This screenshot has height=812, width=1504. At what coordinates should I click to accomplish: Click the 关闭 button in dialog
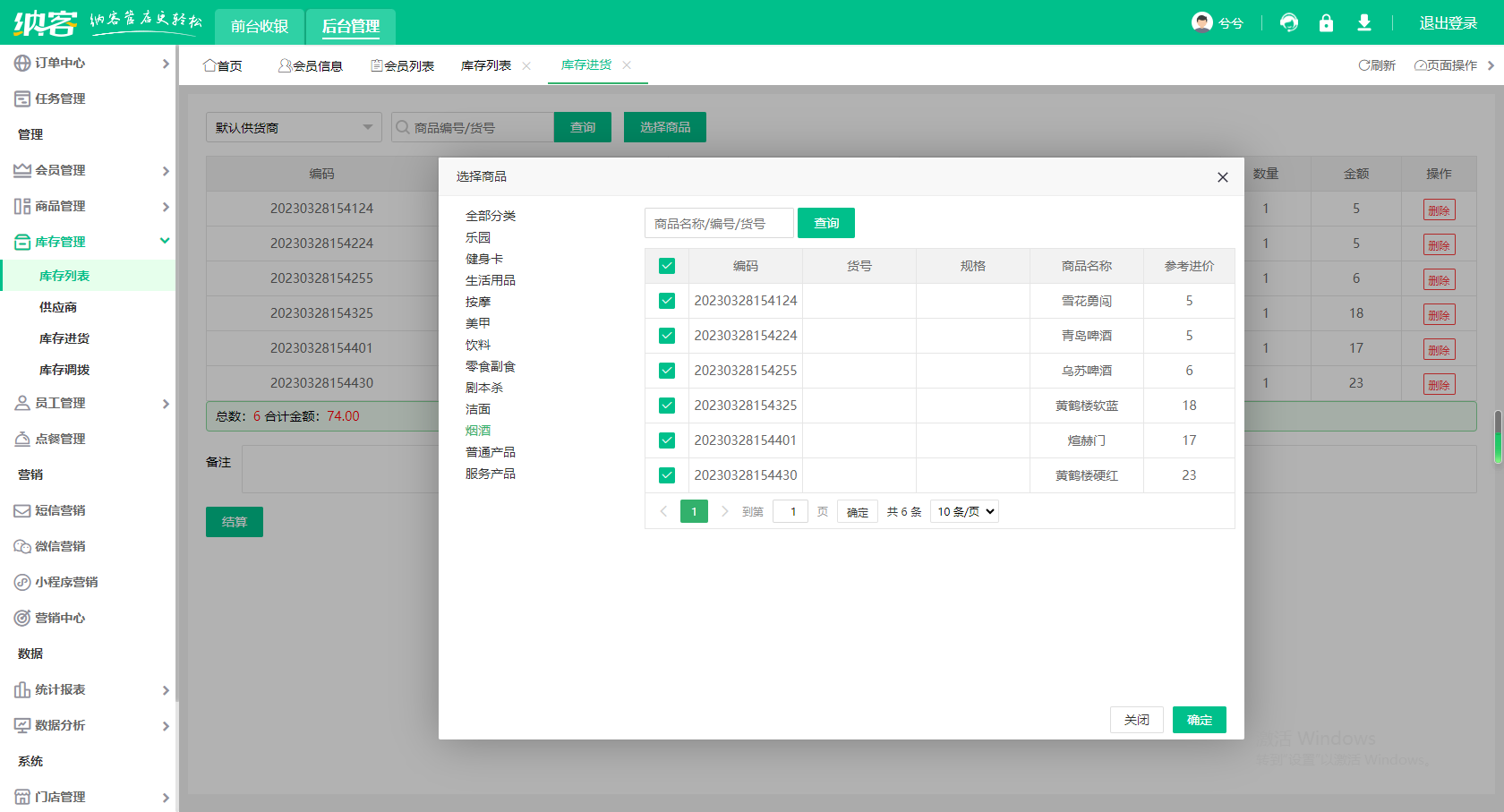click(x=1136, y=720)
